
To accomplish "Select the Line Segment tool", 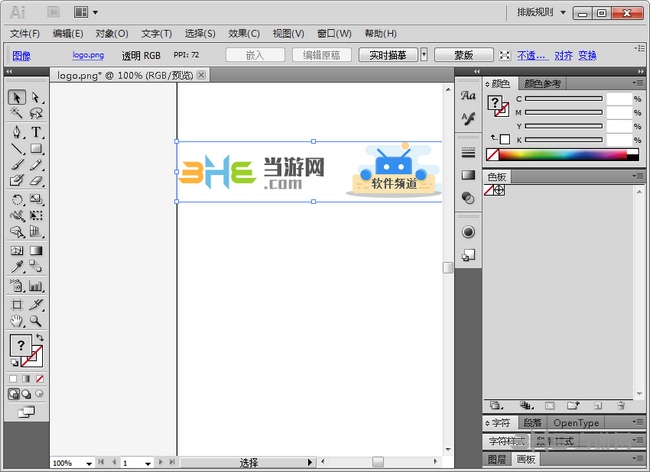I will [17, 148].
